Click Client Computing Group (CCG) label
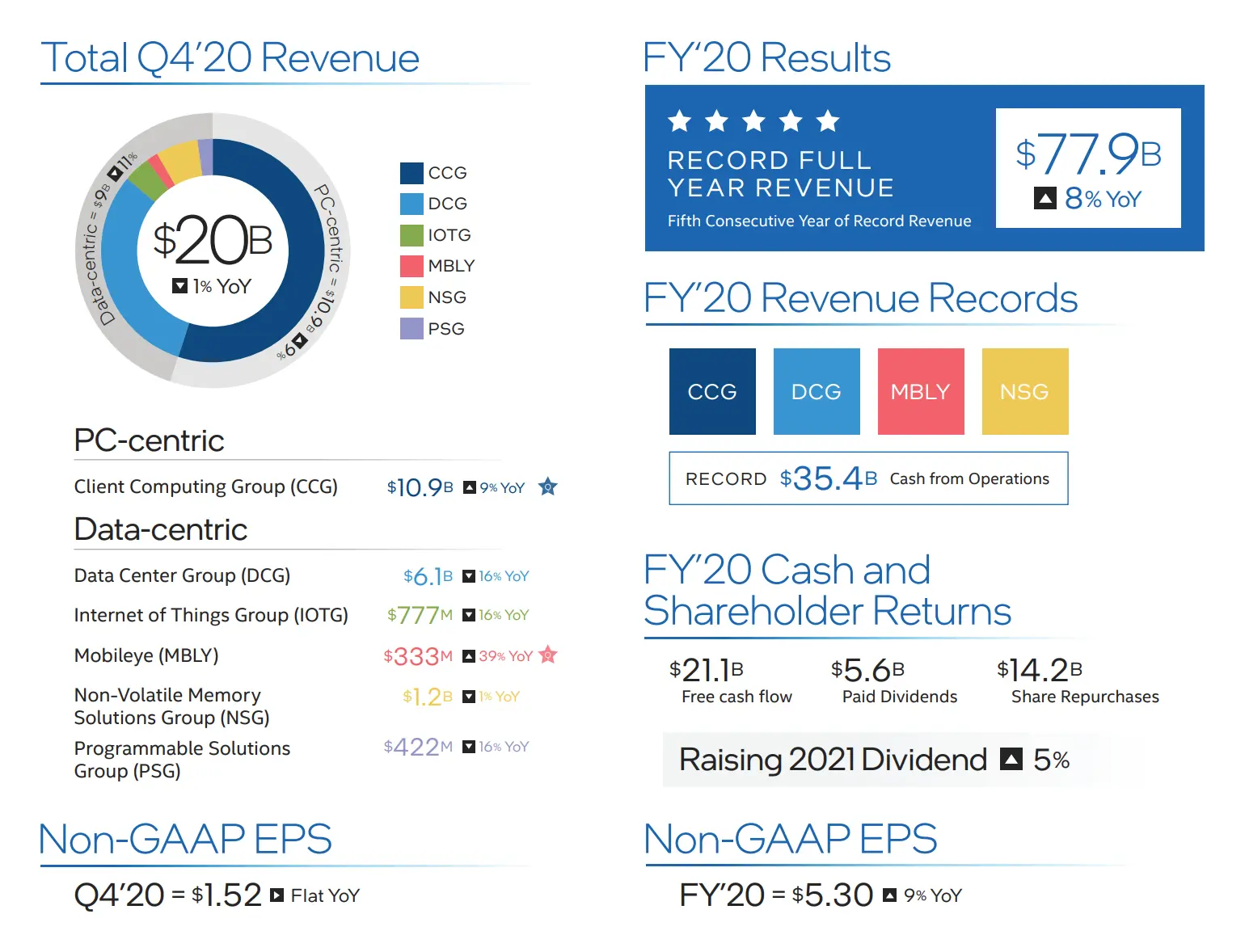Screen dimensions: 1245x952 (x=206, y=487)
